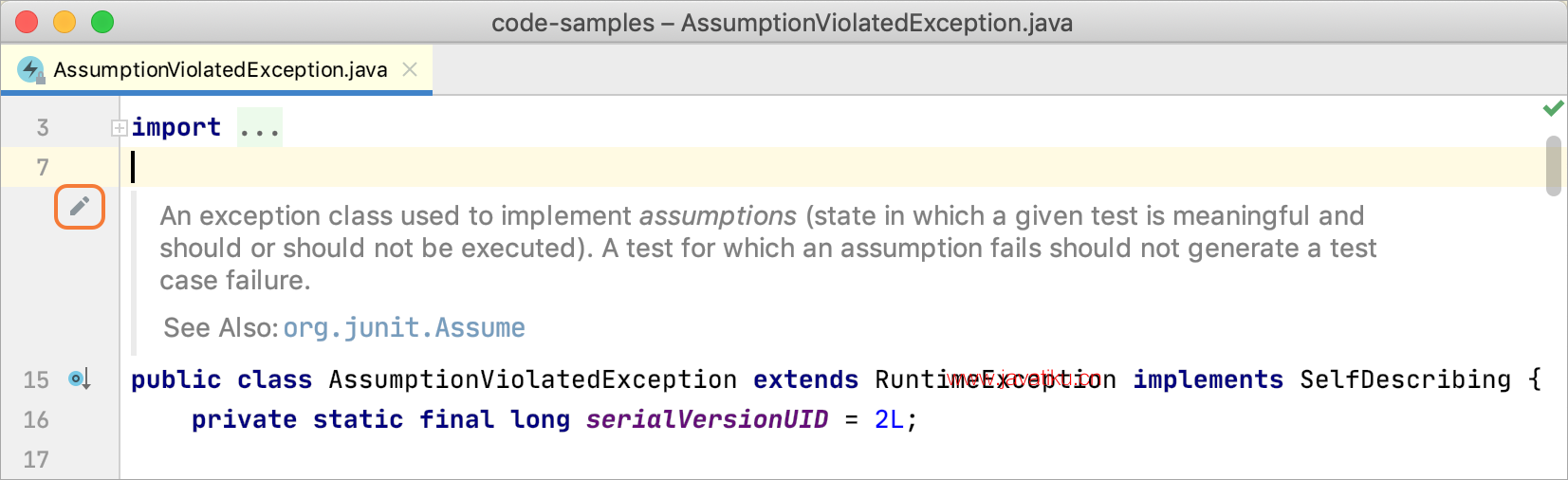The width and height of the screenshot is (1568, 480).
Task: Click the AssumptionViolatedException class name in code
Action: (532, 379)
